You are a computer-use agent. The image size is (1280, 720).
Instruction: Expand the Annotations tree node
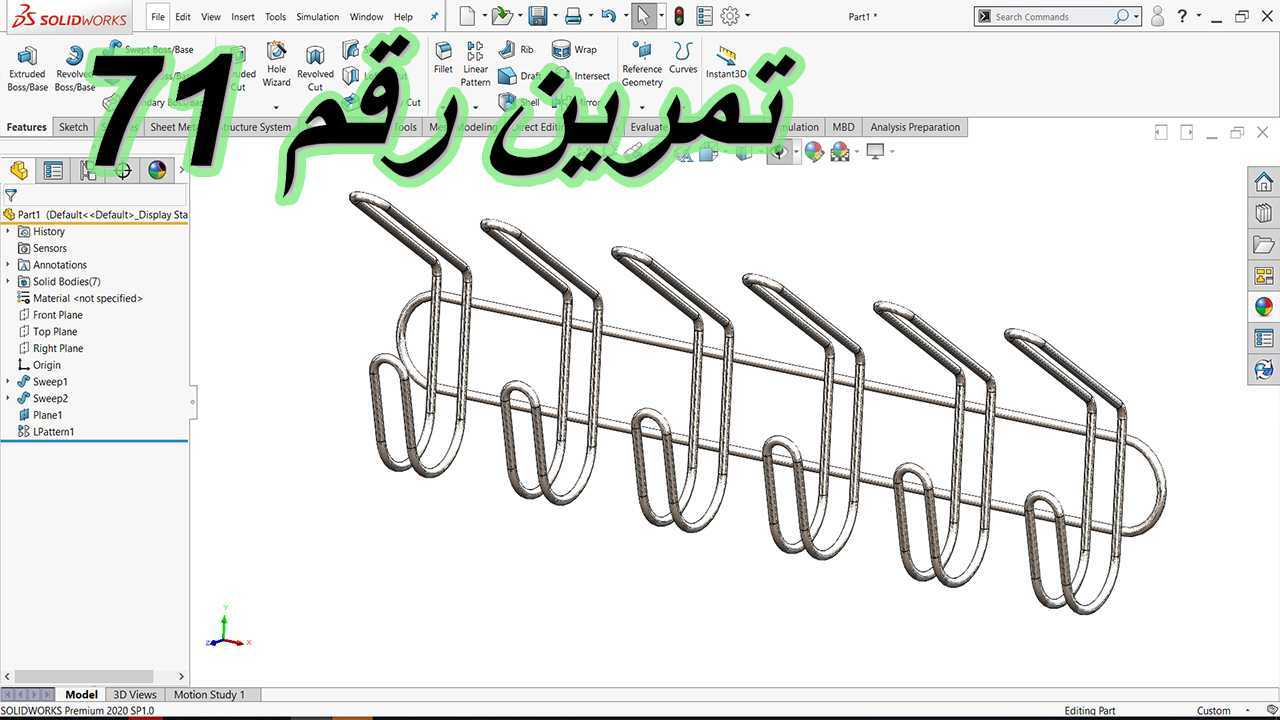pos(8,265)
